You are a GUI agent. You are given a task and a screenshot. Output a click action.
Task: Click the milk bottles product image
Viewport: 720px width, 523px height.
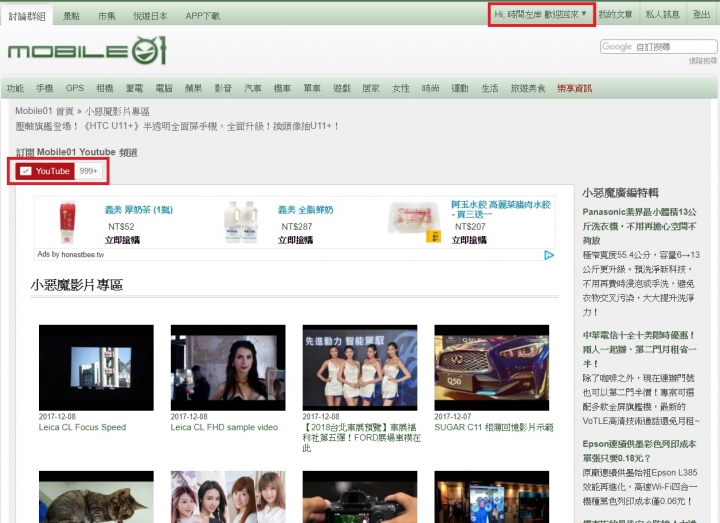(241, 222)
